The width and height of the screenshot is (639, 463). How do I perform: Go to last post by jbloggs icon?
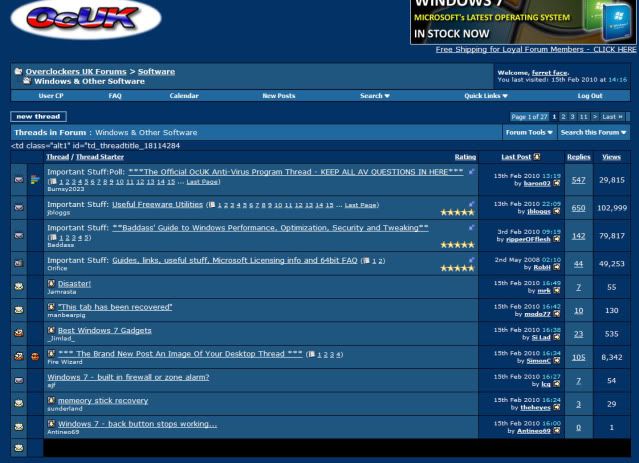(x=557, y=212)
